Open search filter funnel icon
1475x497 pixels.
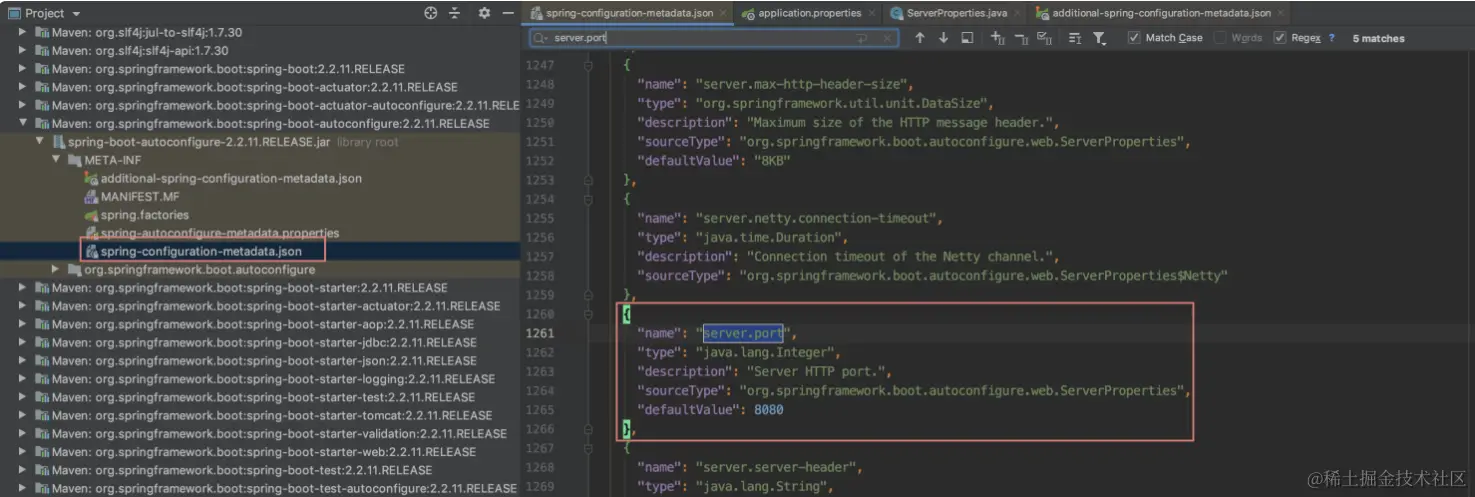pos(1099,38)
